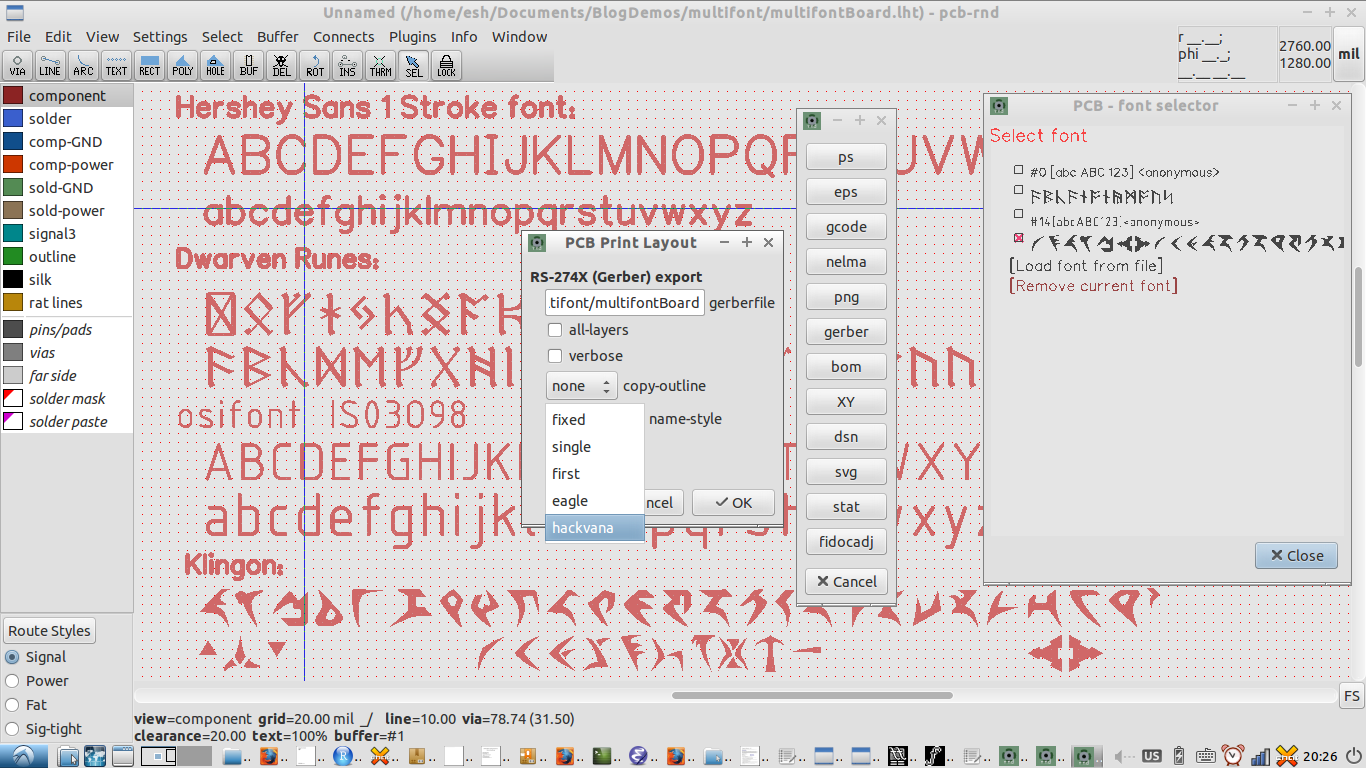Open the Route Styles button

(49, 631)
